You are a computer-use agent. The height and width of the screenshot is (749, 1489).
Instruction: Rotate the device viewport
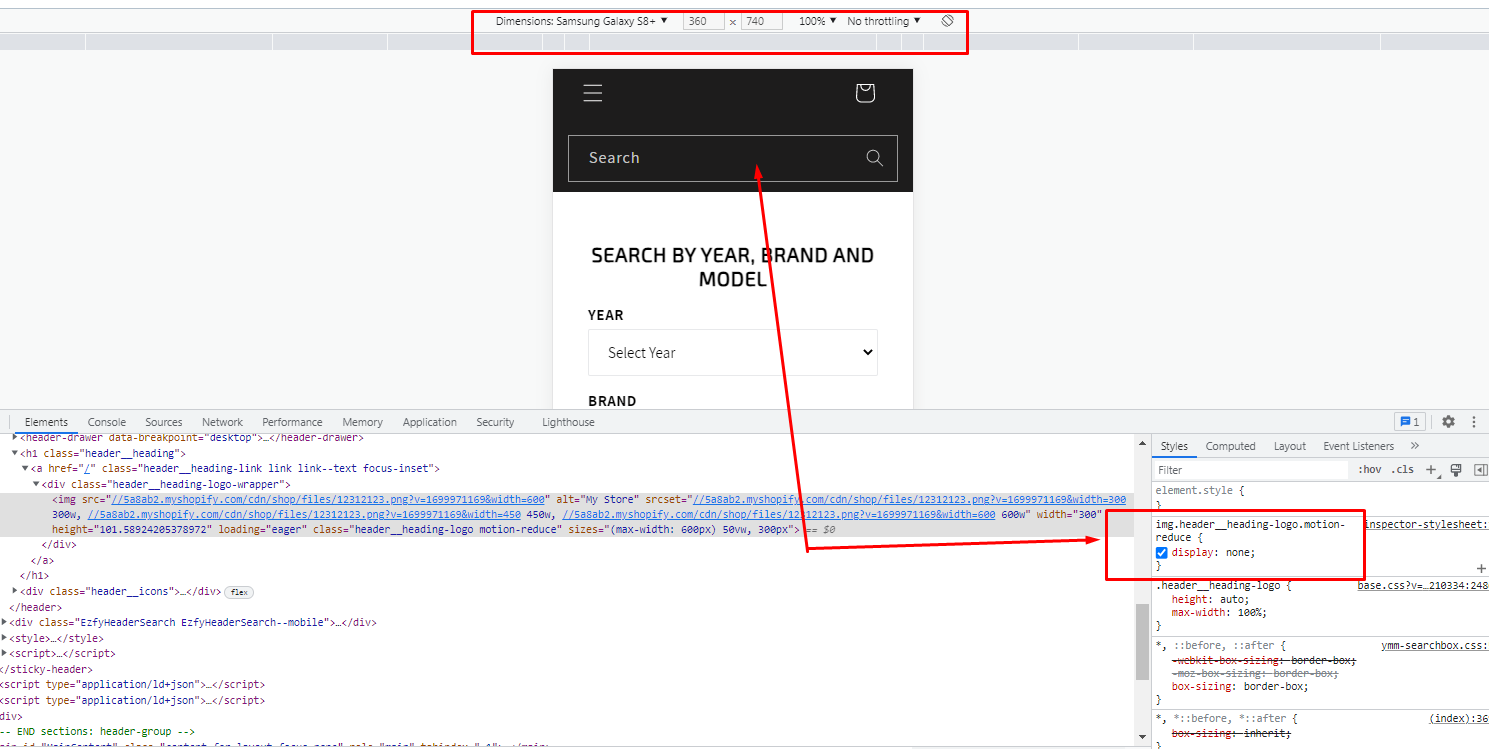tap(947, 21)
